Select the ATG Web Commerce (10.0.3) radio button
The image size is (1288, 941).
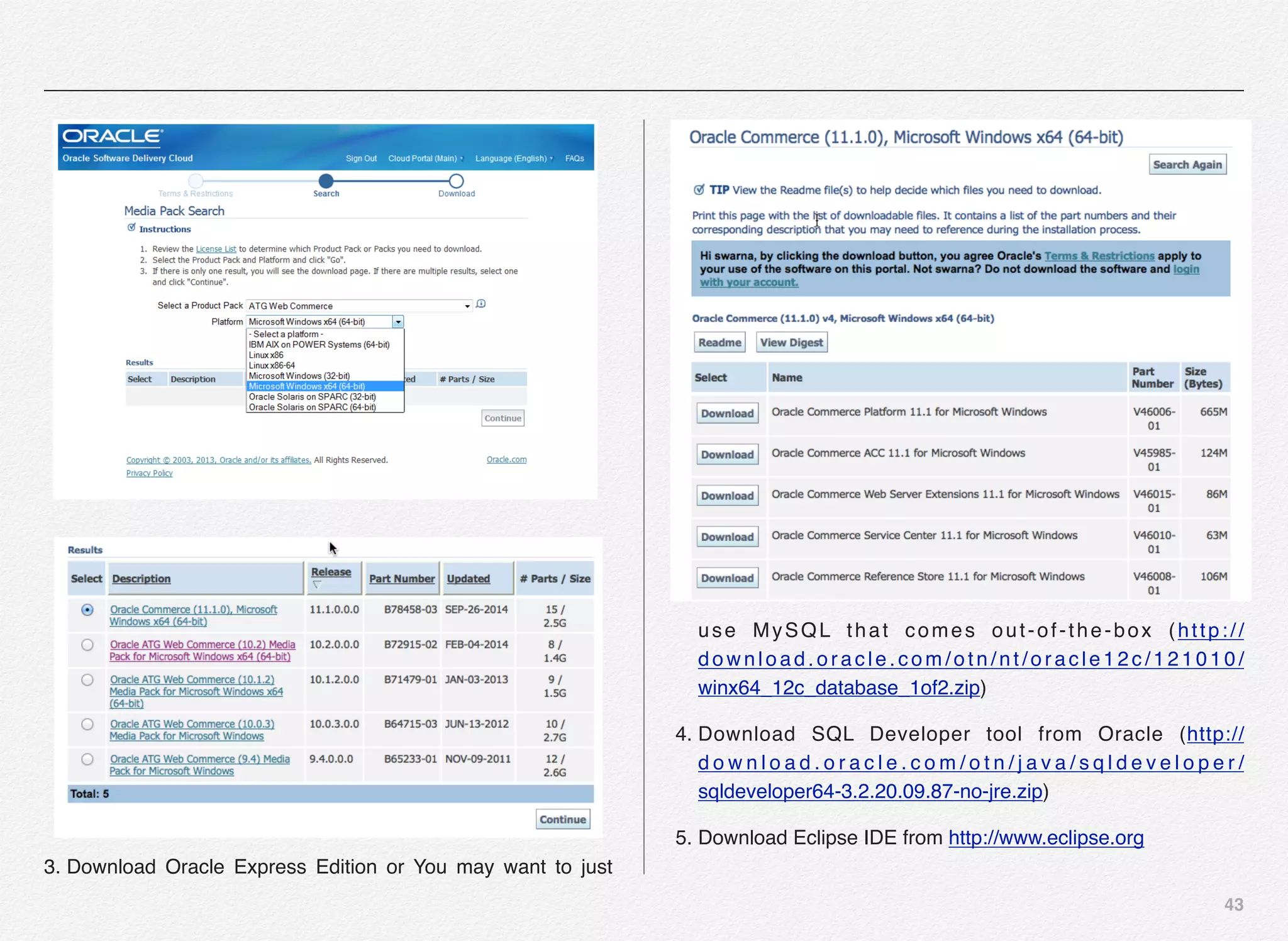click(x=87, y=724)
